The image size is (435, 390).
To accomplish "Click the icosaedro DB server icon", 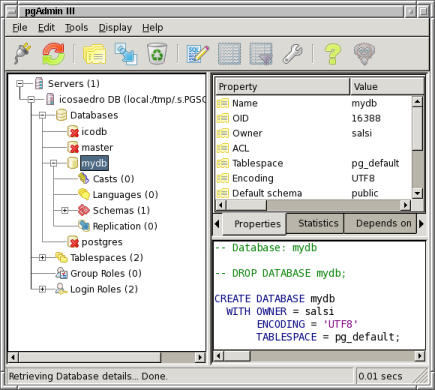I will (x=50, y=99).
